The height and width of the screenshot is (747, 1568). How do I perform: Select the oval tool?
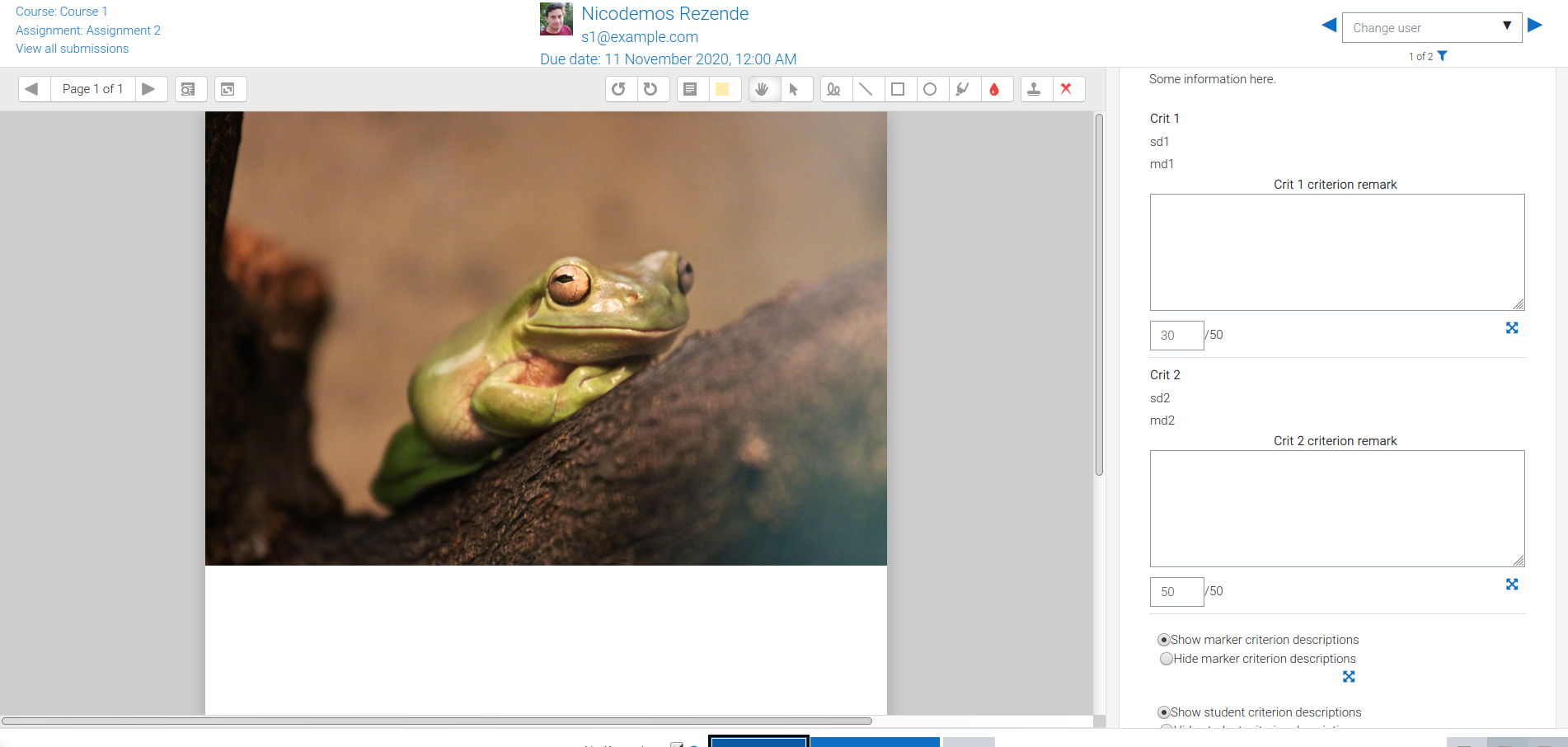pos(932,89)
